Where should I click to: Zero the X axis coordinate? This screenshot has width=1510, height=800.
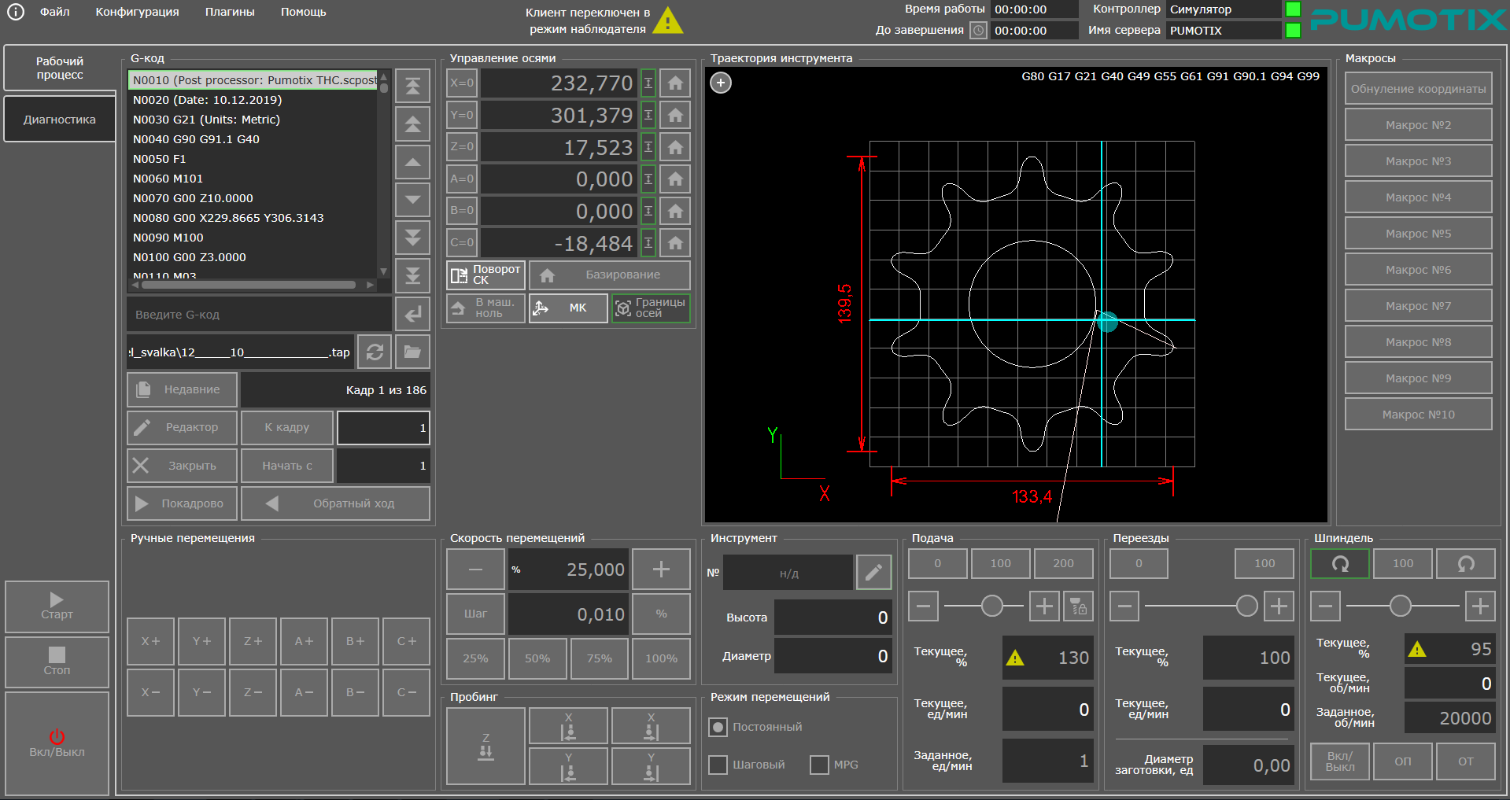[x=462, y=84]
